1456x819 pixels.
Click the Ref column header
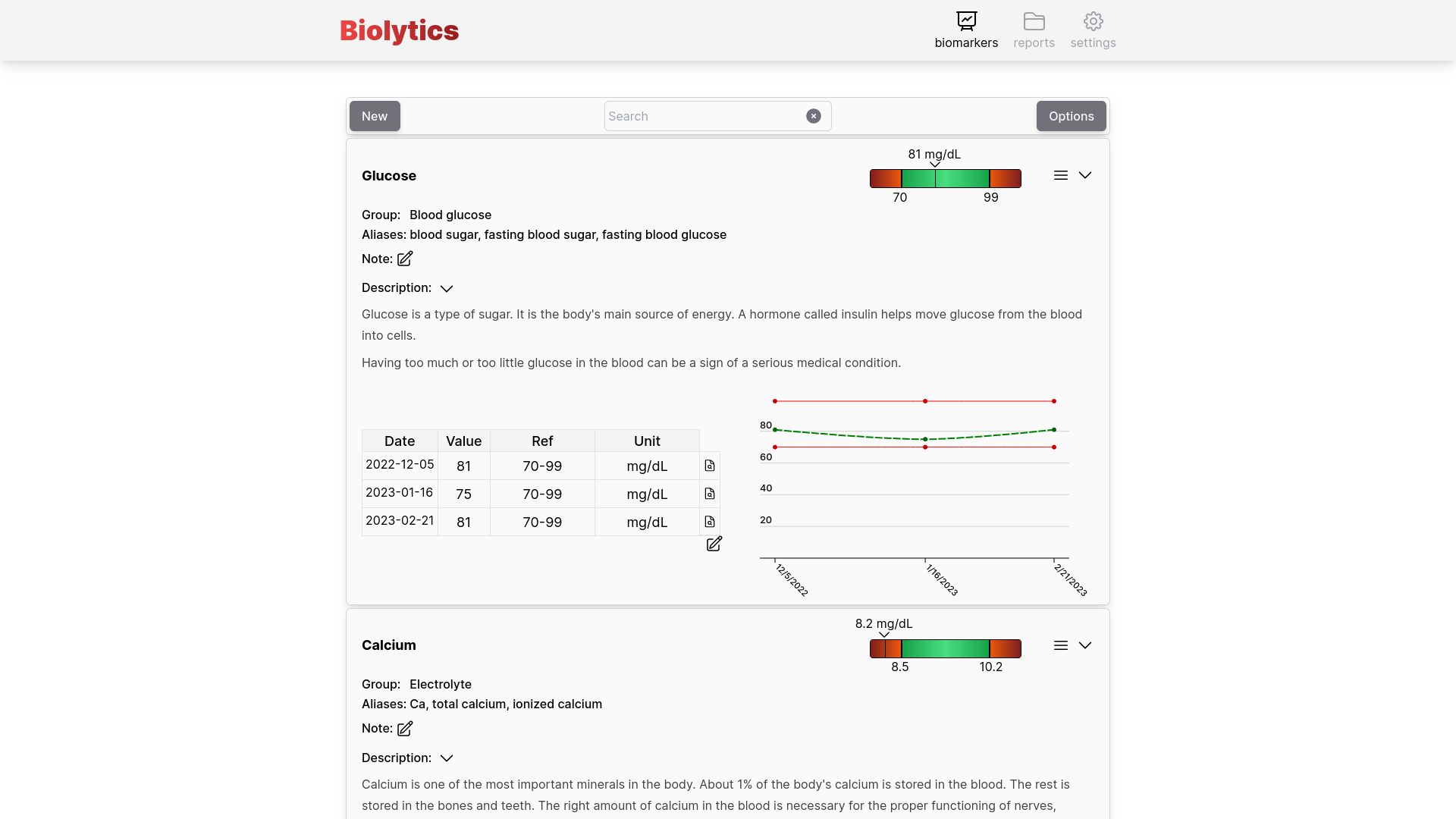click(542, 441)
